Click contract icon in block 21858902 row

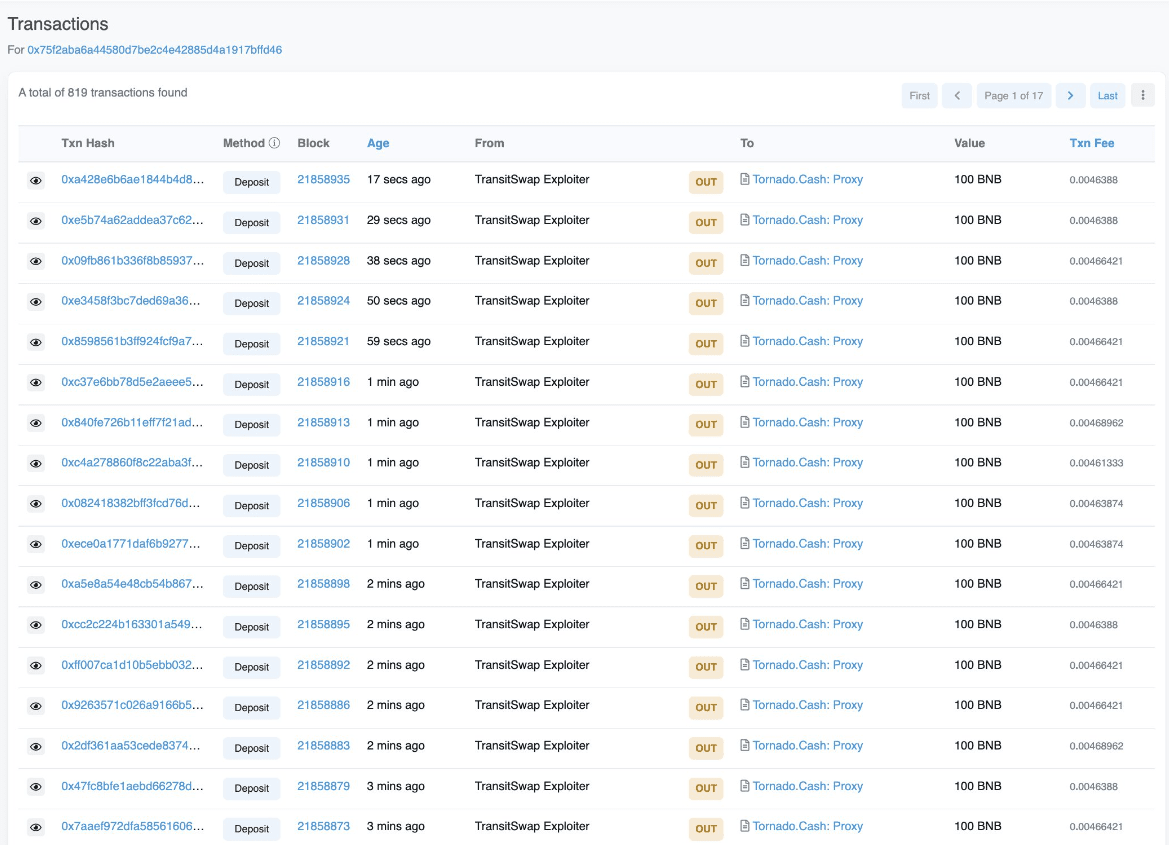point(744,543)
